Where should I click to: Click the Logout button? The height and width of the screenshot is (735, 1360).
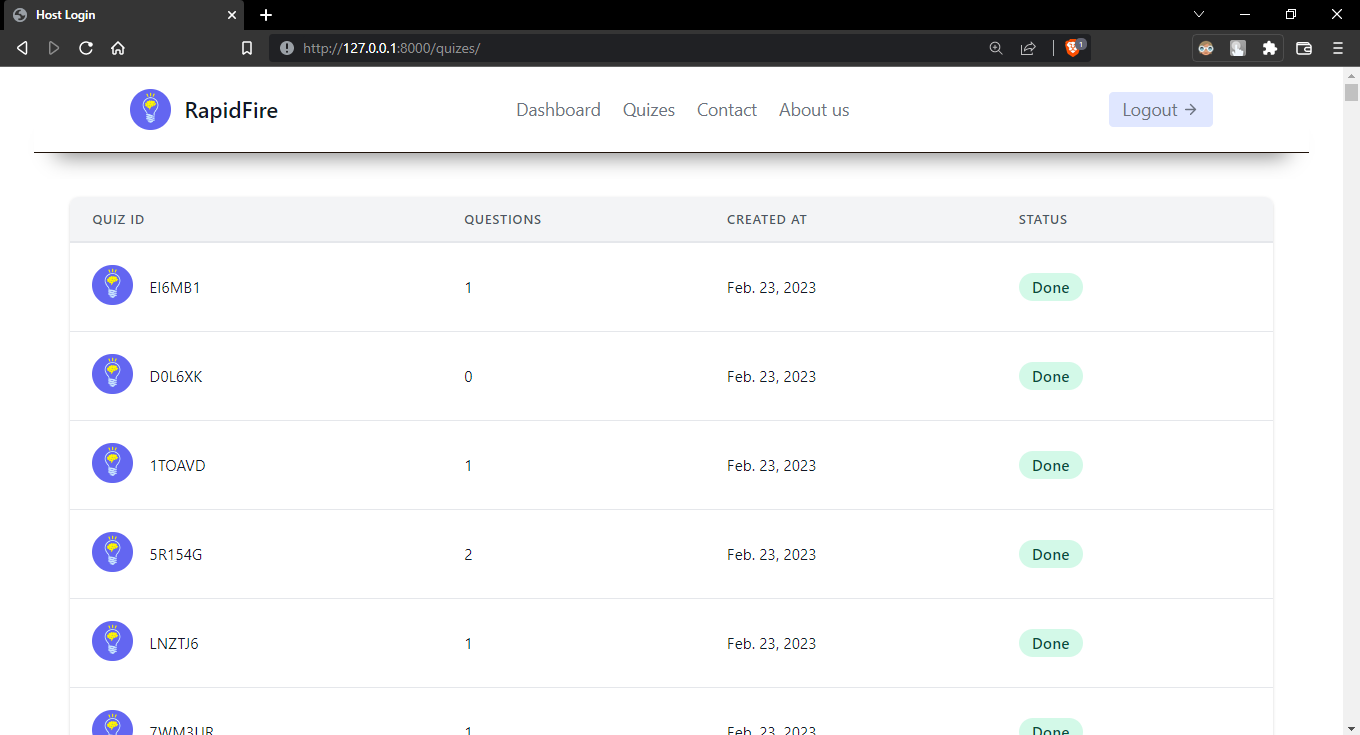pos(1160,109)
